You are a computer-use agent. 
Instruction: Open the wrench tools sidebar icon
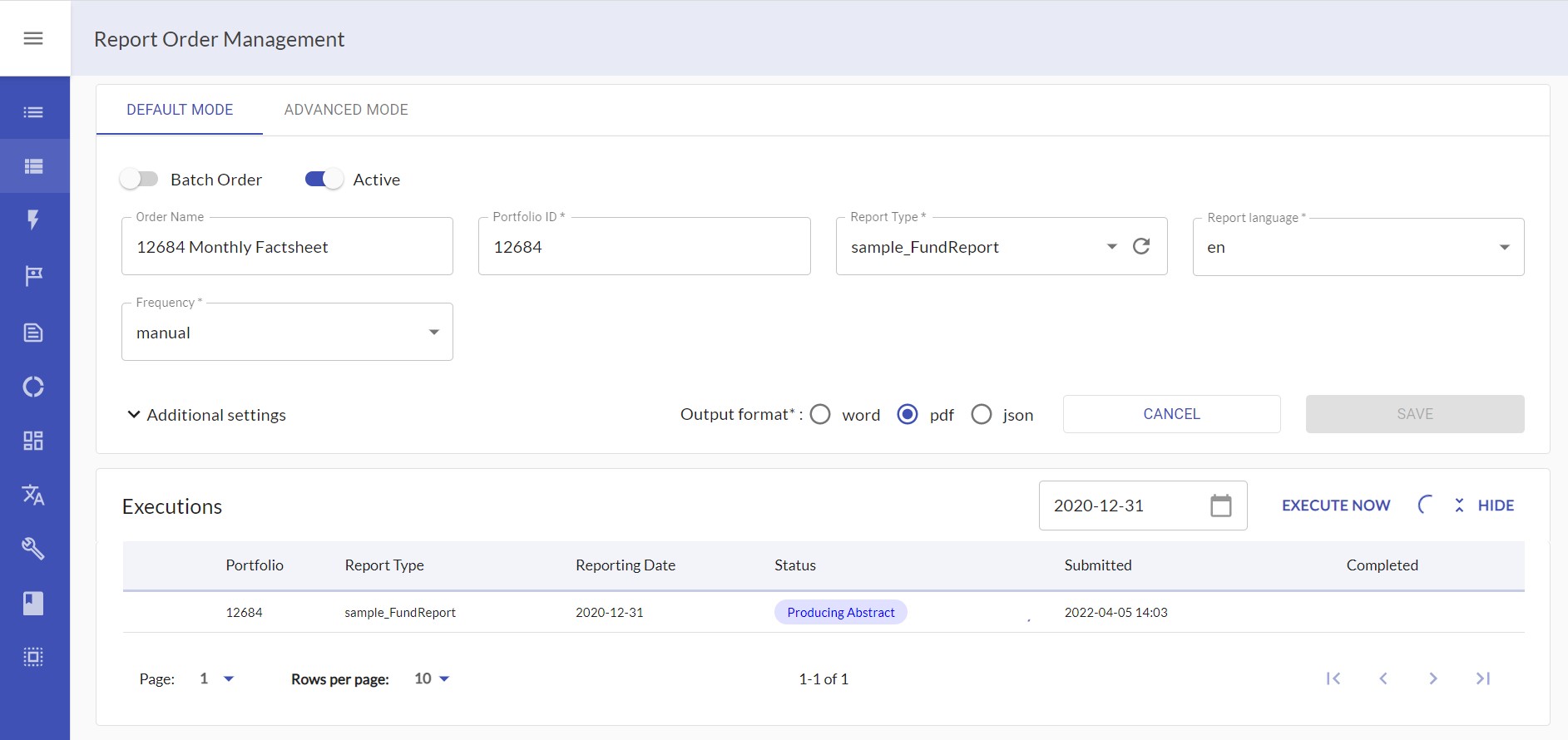click(x=33, y=549)
